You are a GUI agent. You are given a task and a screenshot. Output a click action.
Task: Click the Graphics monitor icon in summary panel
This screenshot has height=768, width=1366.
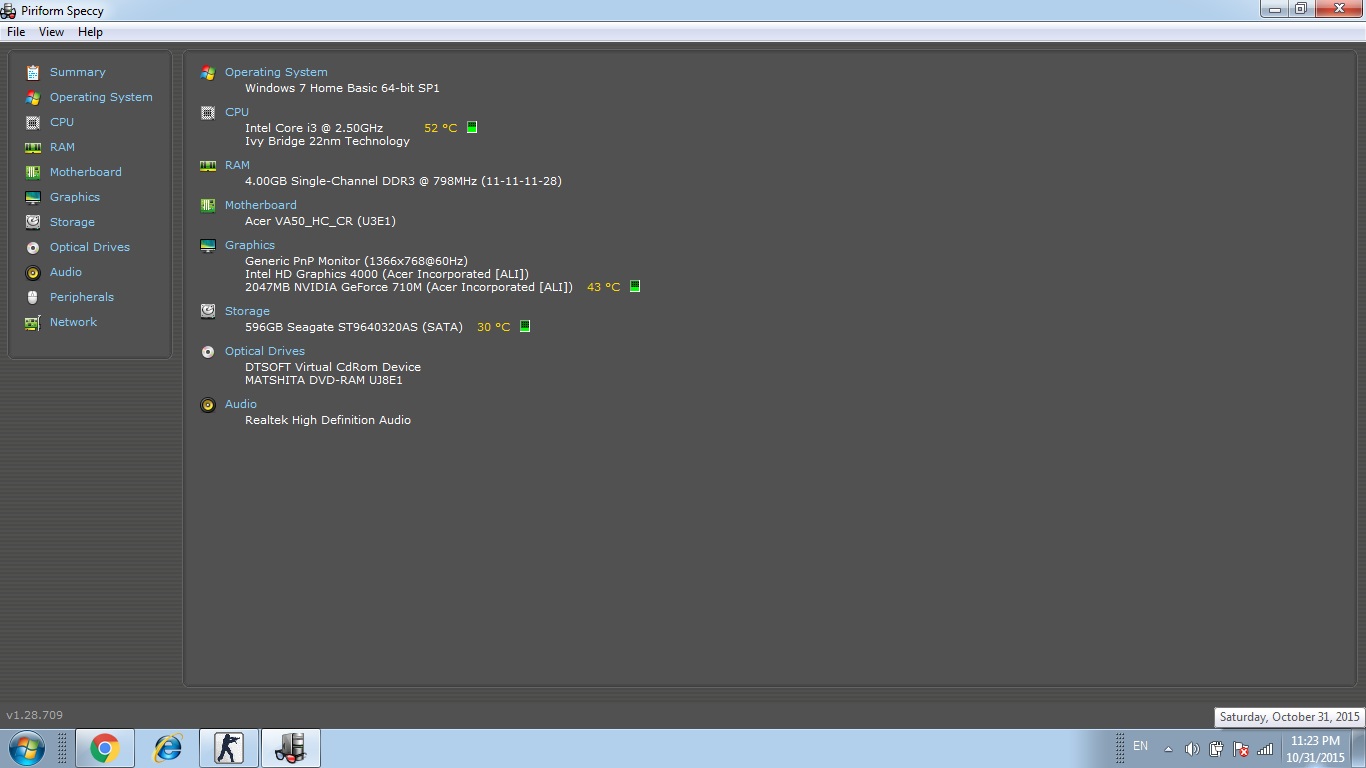coord(208,245)
